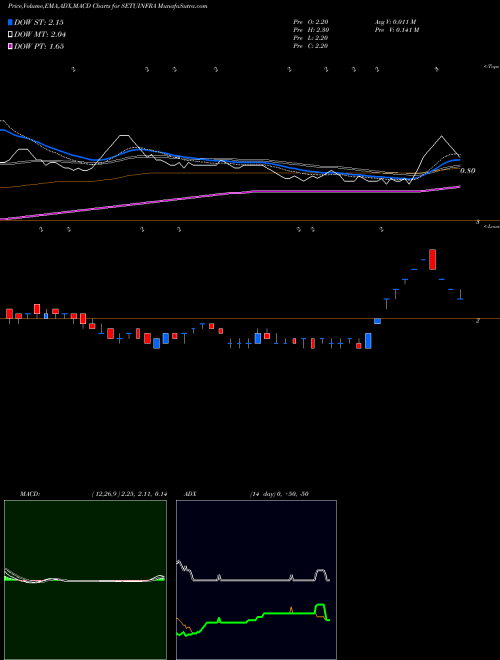Click the 0.80 label beside the EMA lines

(468, 171)
